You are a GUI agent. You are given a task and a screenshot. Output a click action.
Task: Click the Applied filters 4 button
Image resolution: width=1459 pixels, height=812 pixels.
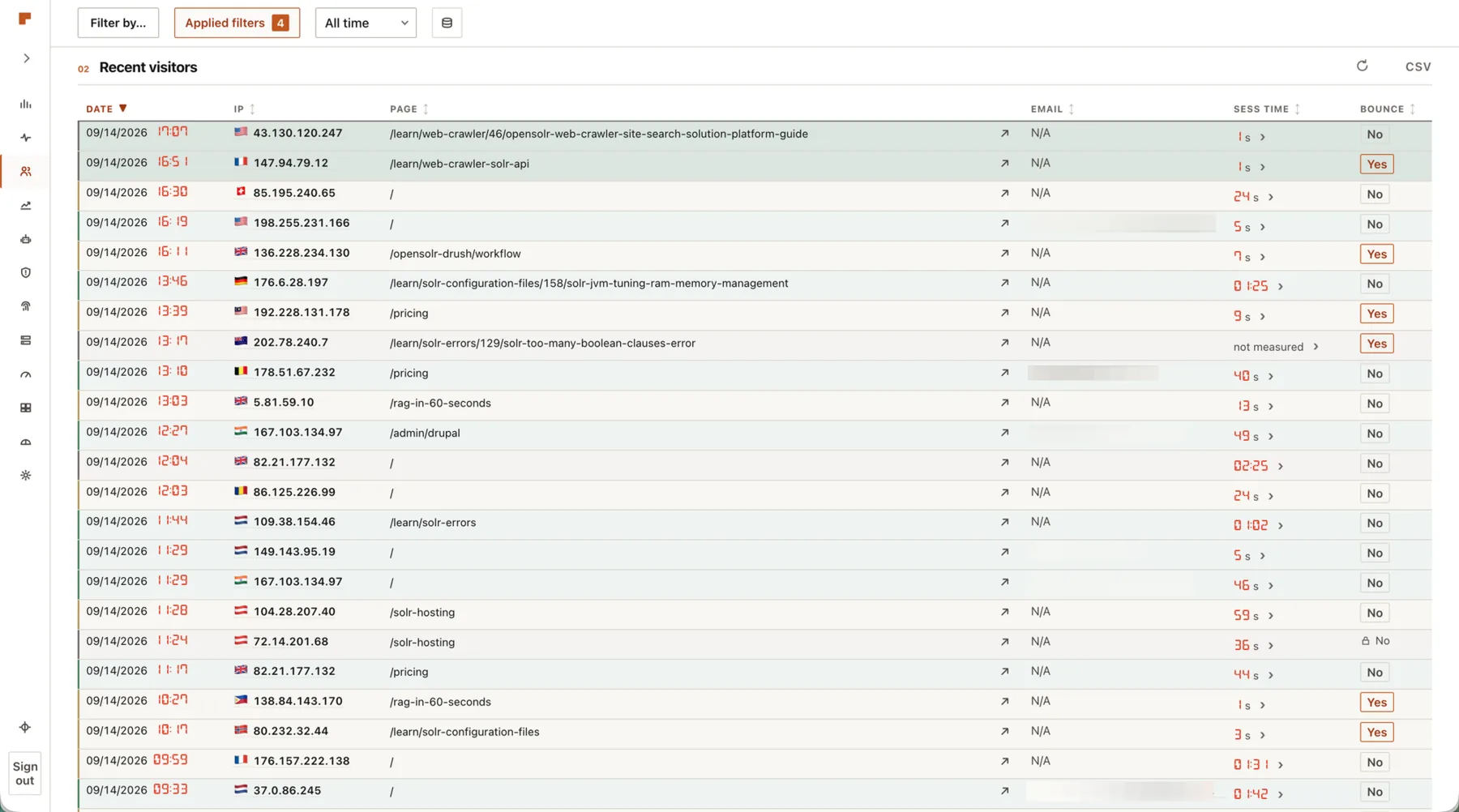[x=237, y=23]
